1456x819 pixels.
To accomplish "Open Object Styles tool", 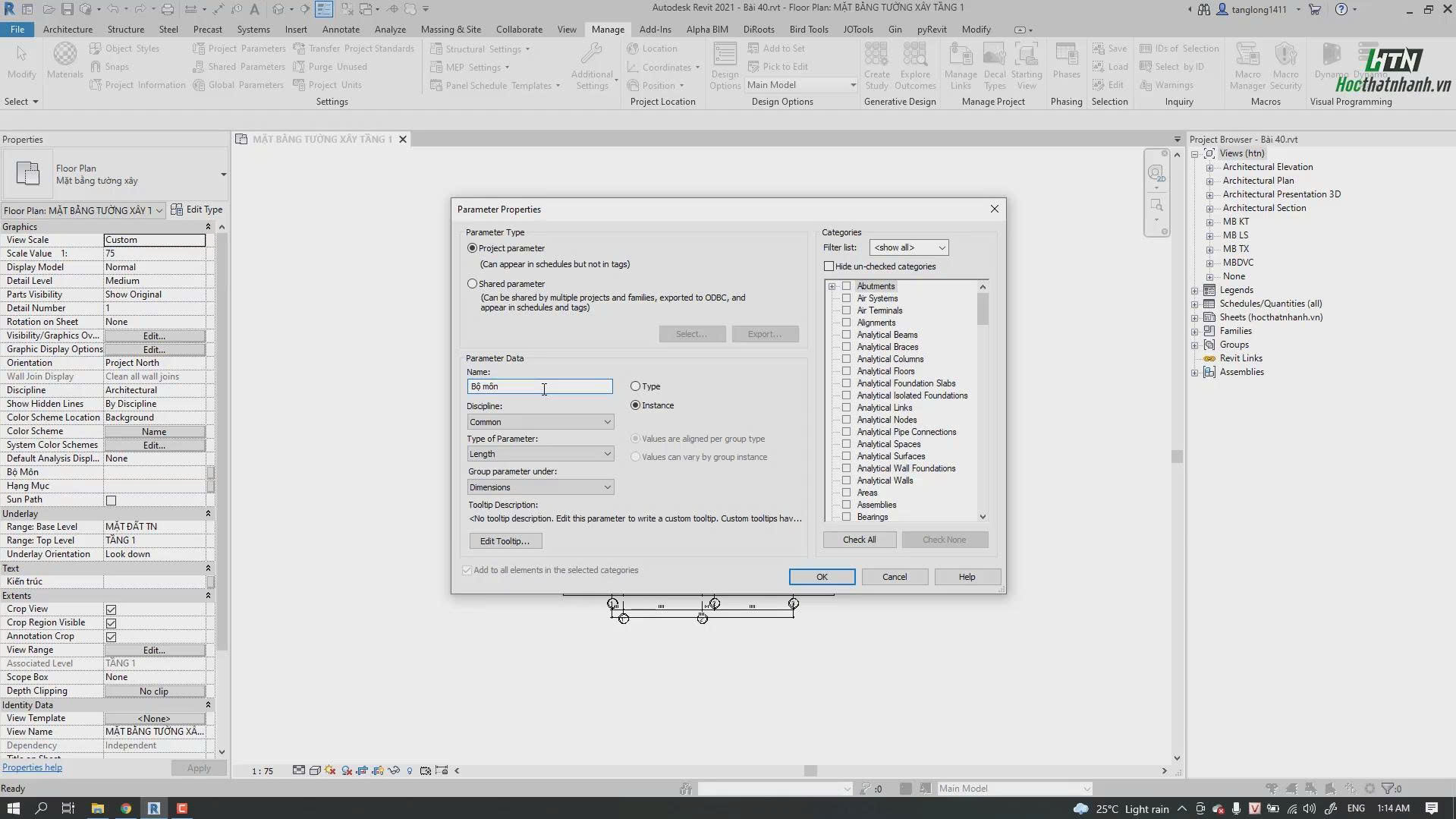I will [x=124, y=49].
